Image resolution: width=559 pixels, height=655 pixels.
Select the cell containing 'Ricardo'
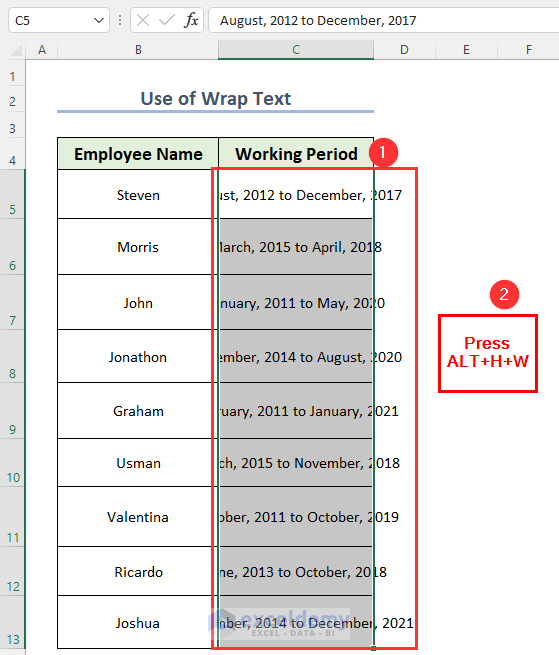point(138,571)
